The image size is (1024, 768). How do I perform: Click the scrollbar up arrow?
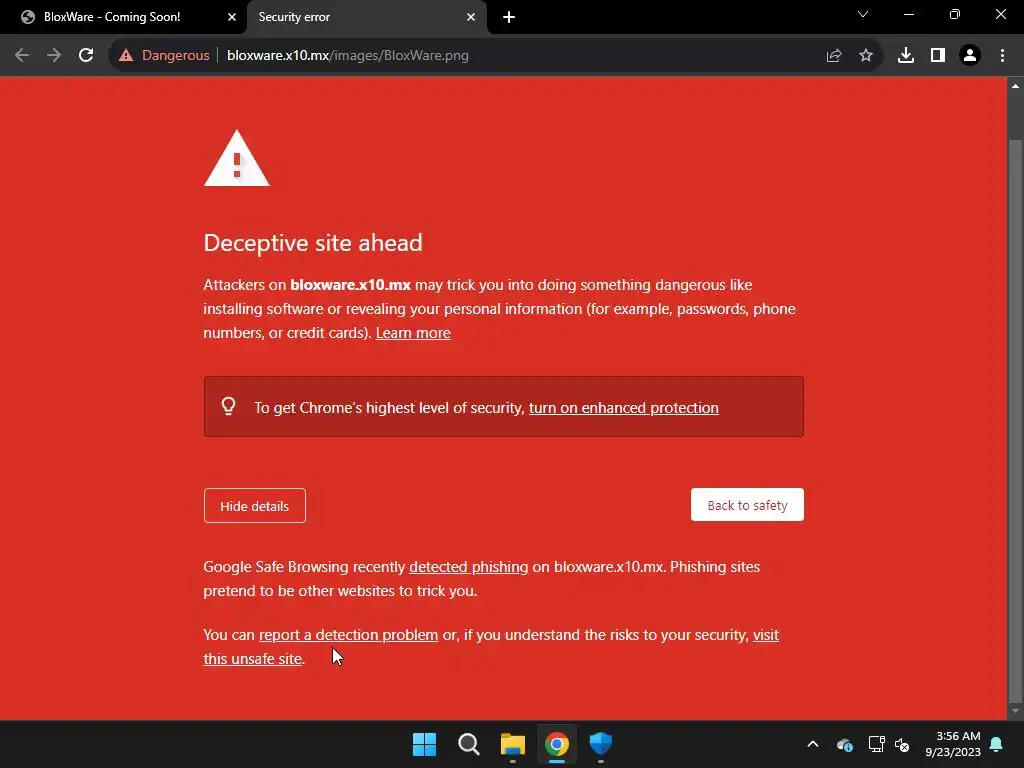coord(1015,86)
